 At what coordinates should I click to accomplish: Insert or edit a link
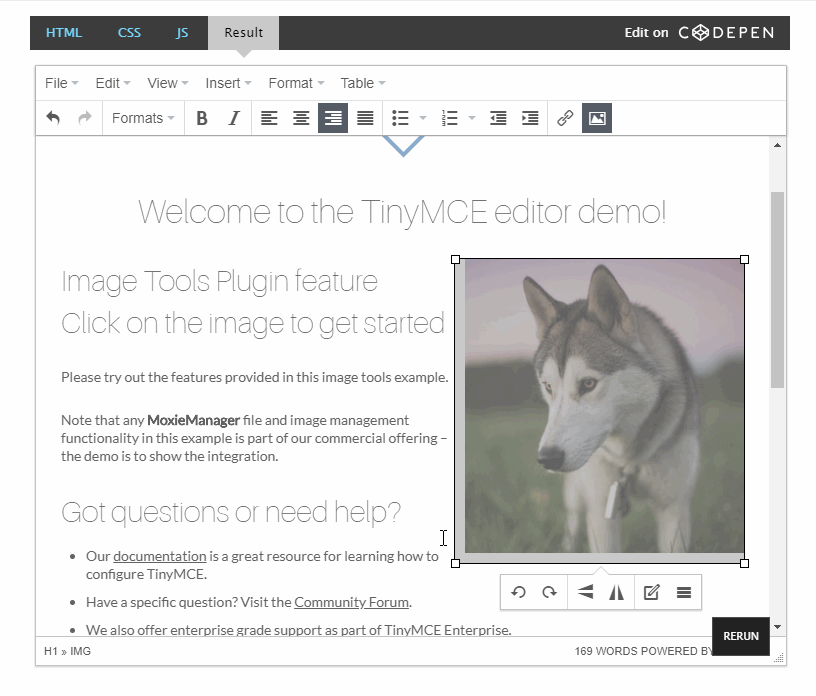point(565,118)
